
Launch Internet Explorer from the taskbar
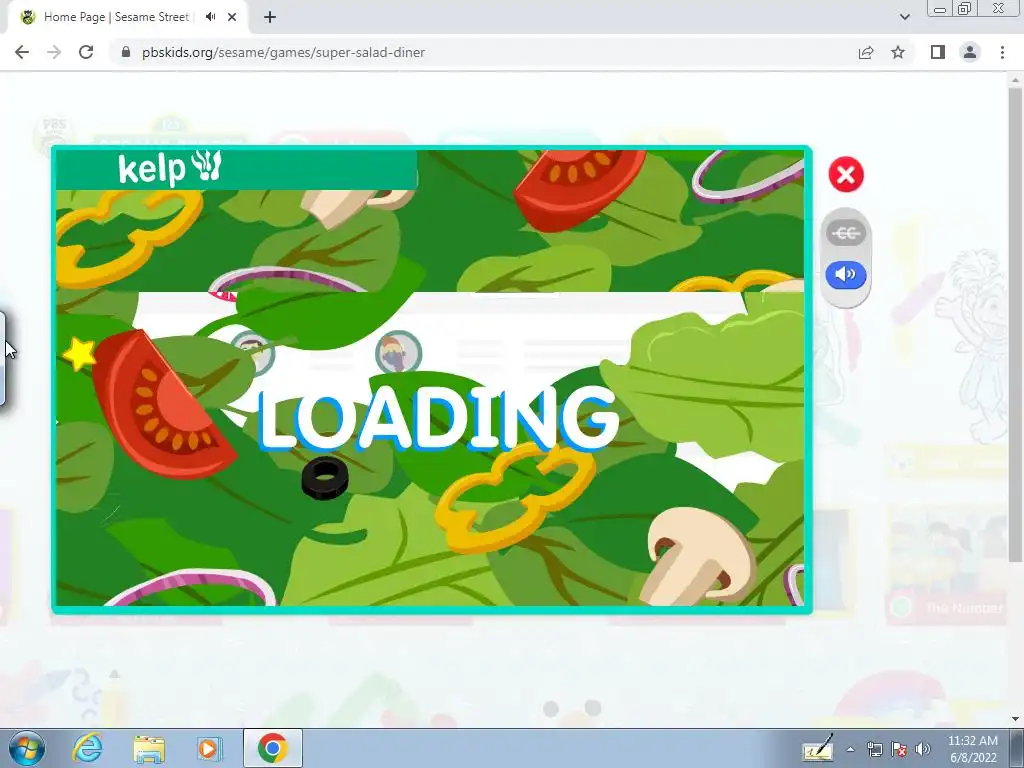pos(88,748)
